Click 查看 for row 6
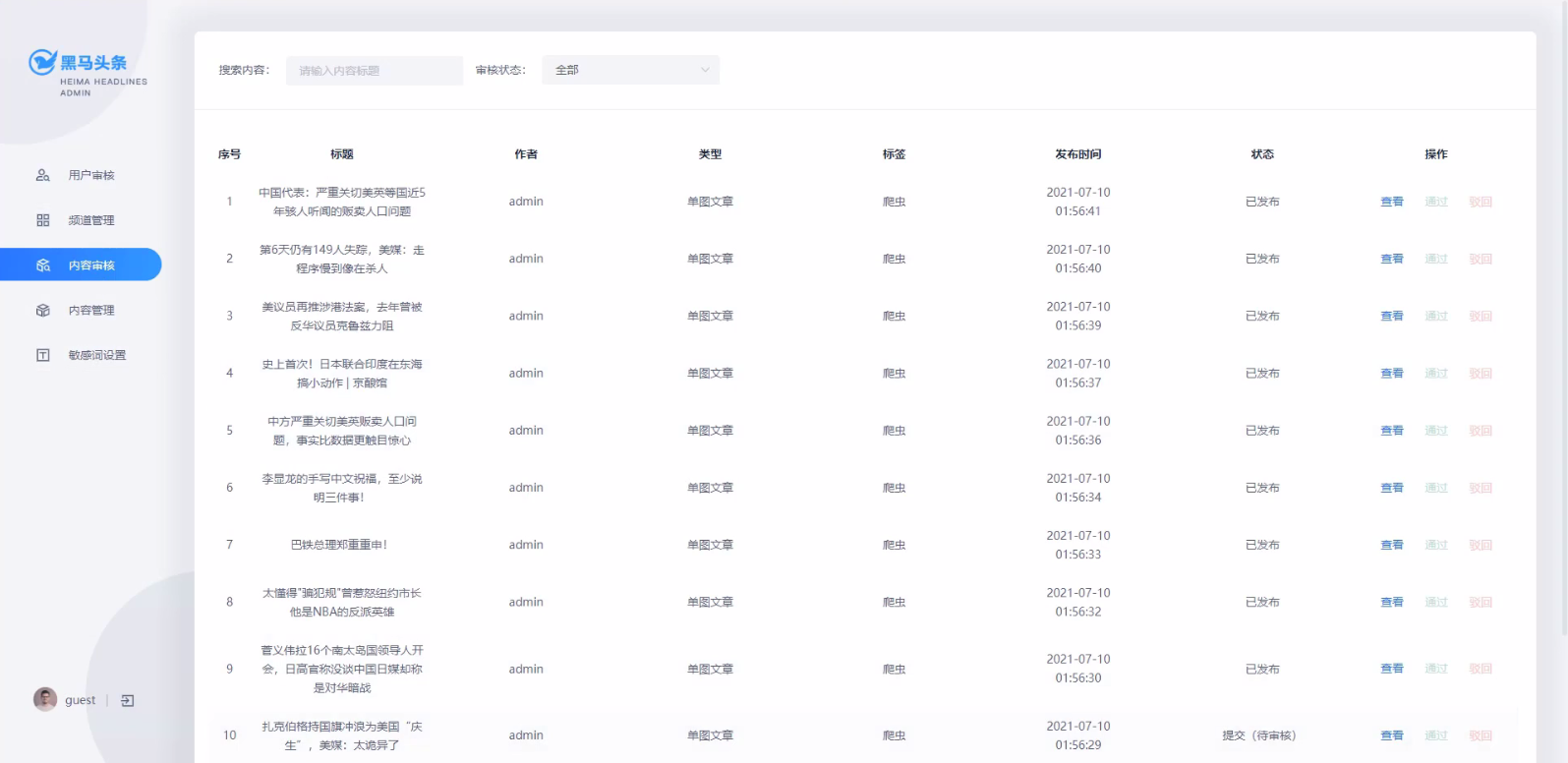Image resolution: width=1568 pixels, height=763 pixels. pyautogui.click(x=1392, y=488)
